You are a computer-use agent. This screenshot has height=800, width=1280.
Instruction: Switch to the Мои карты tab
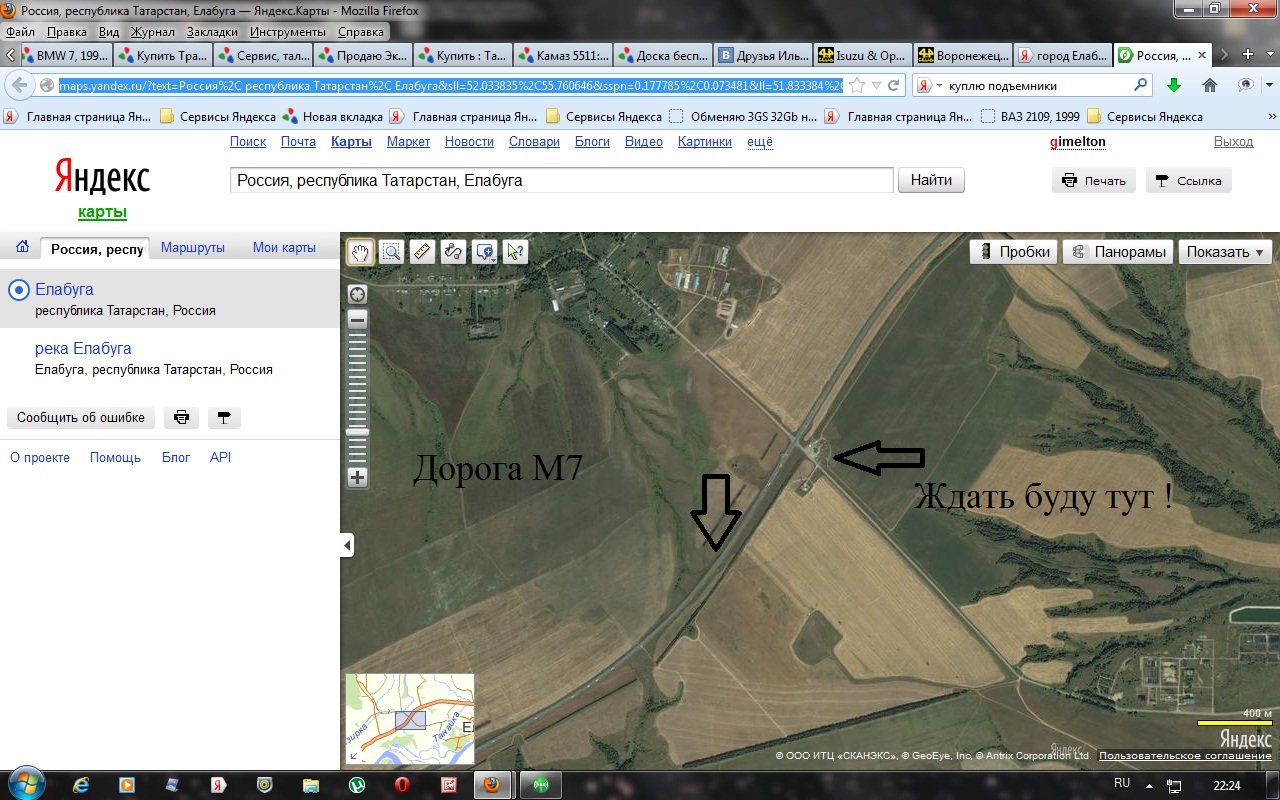(284, 247)
